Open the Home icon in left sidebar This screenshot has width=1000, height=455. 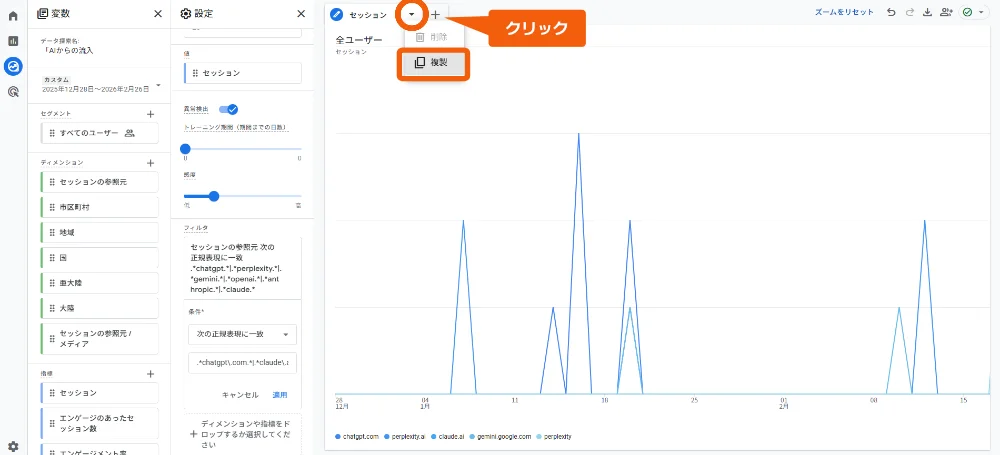pyautogui.click(x=13, y=16)
